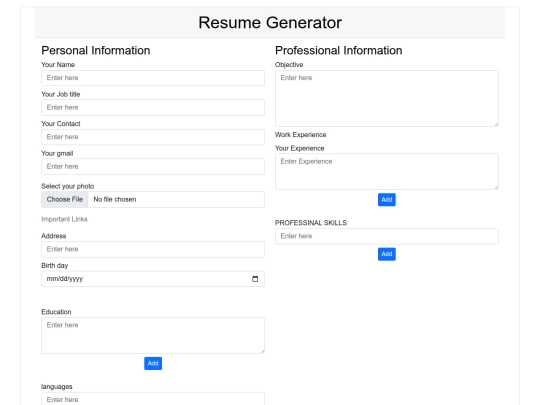Click the Your gmail input field
The width and height of the screenshot is (540, 405).
click(x=153, y=167)
